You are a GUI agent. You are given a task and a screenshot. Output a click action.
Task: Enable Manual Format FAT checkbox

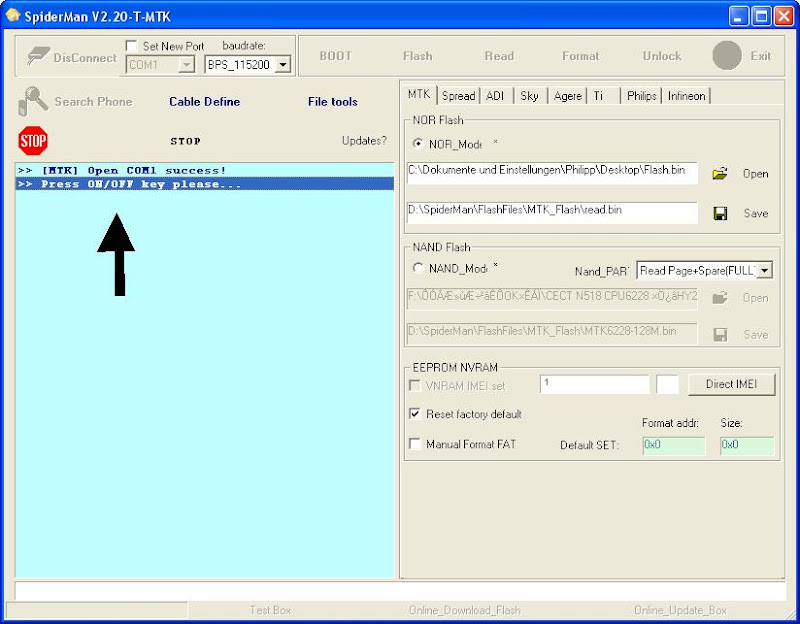tap(415, 444)
